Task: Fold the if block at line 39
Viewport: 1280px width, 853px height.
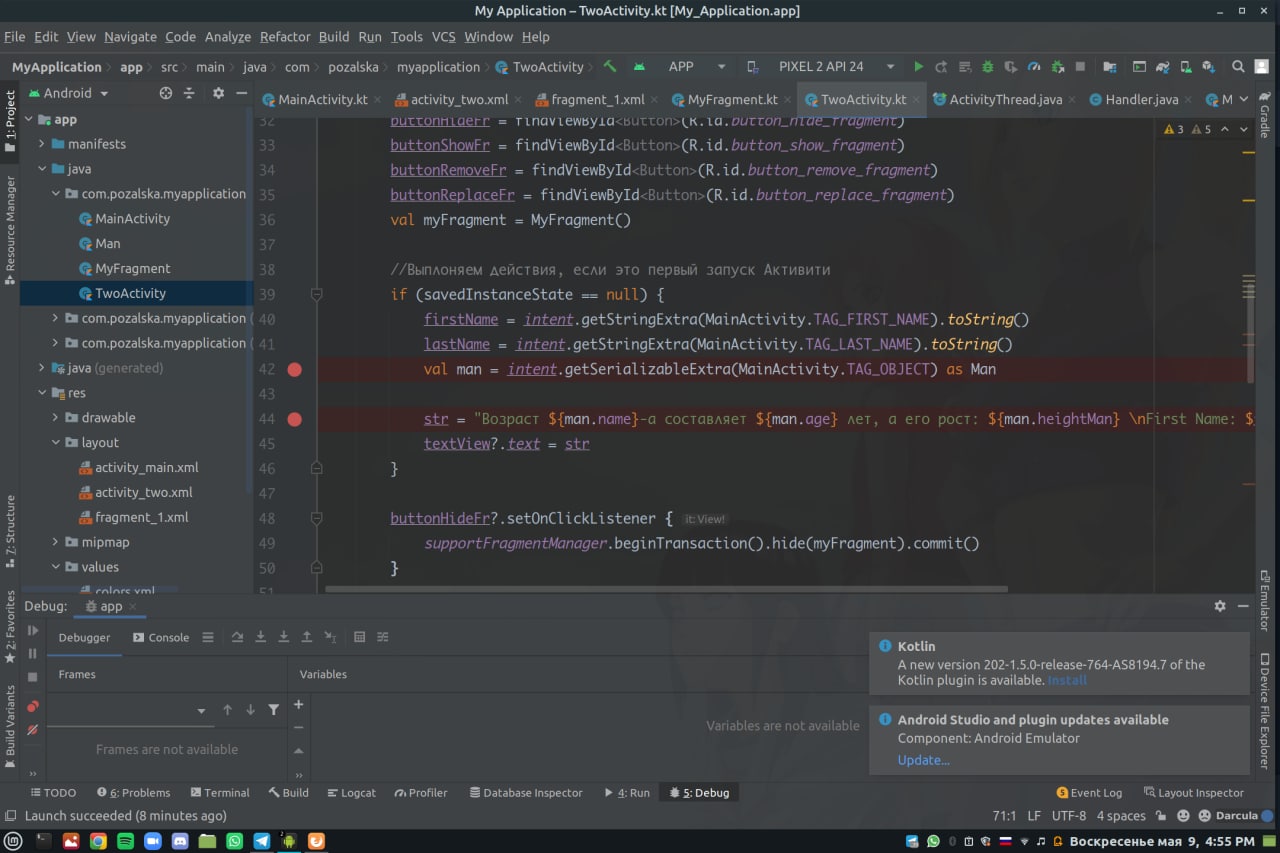Action: point(316,294)
